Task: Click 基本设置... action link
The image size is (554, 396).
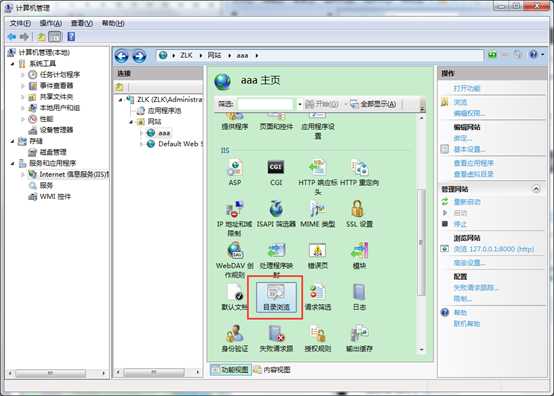Action: click(469, 149)
